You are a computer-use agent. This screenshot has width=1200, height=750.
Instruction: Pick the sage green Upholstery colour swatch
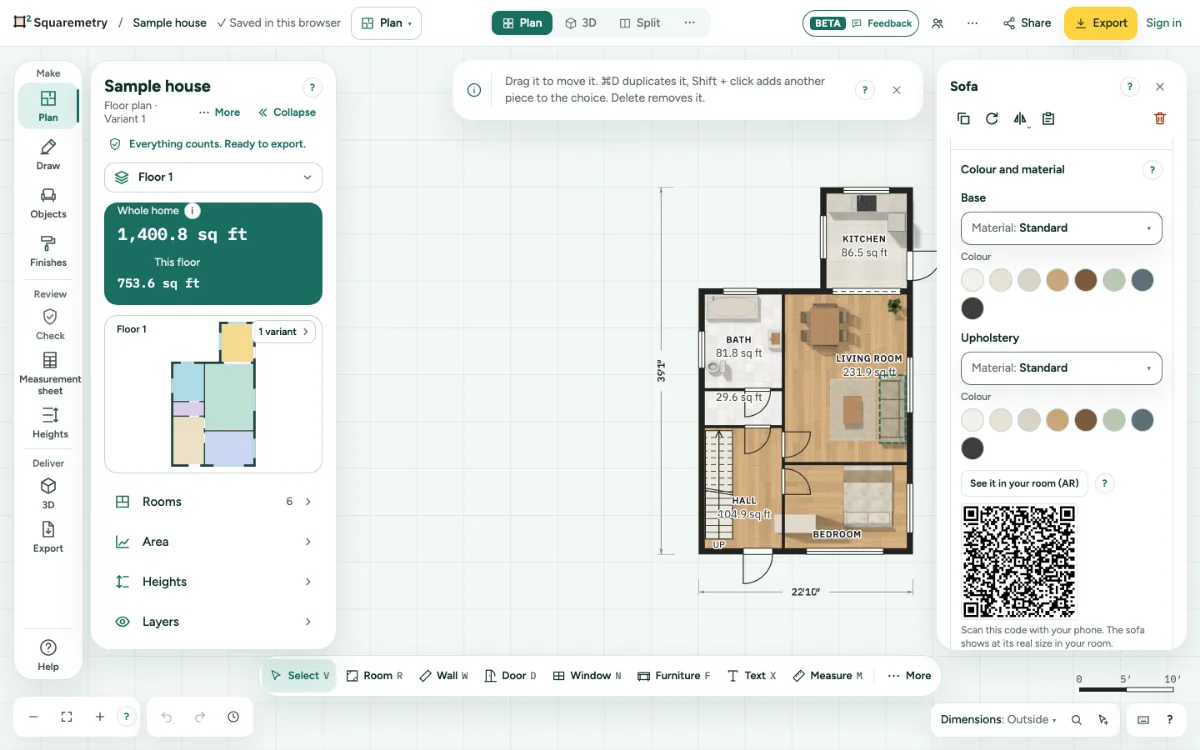point(1114,420)
